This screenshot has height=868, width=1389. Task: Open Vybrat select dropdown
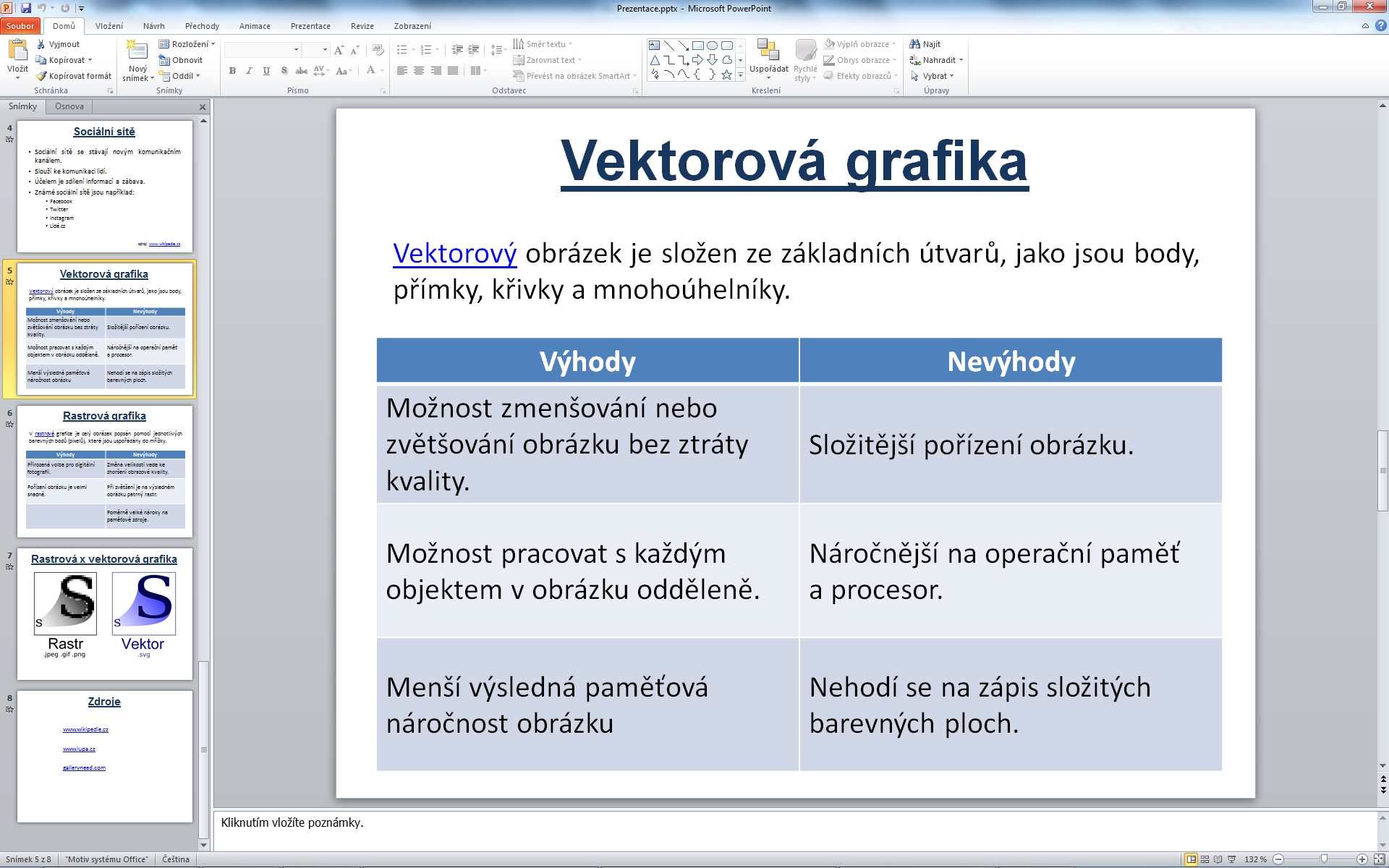[x=933, y=76]
